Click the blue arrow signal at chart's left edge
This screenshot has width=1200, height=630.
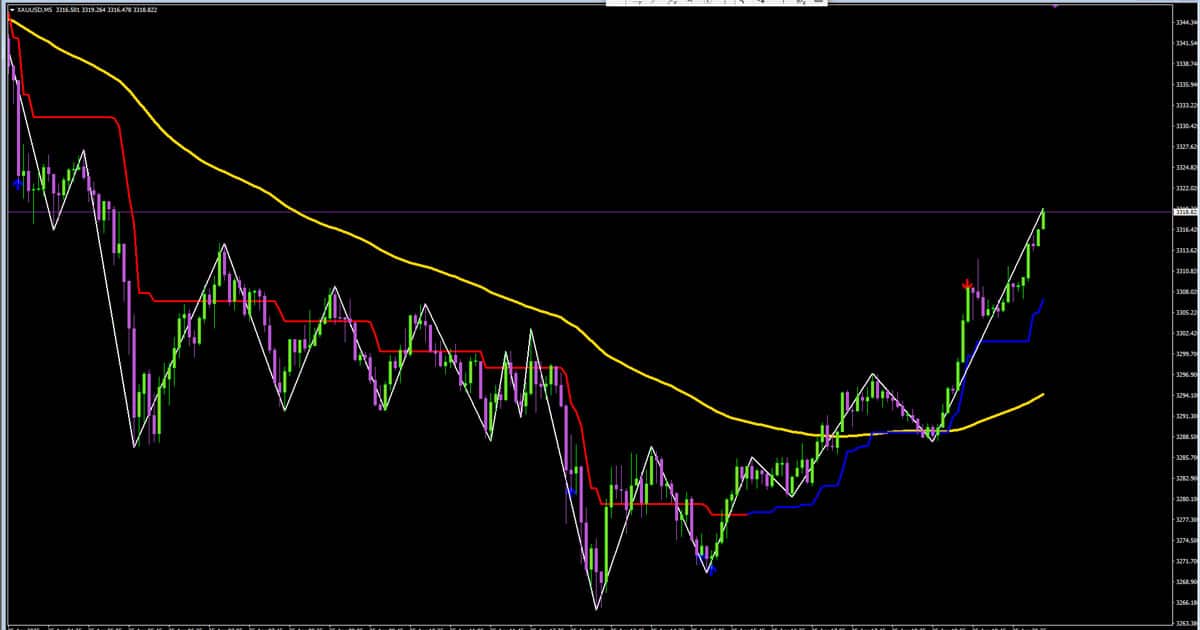pos(18,183)
